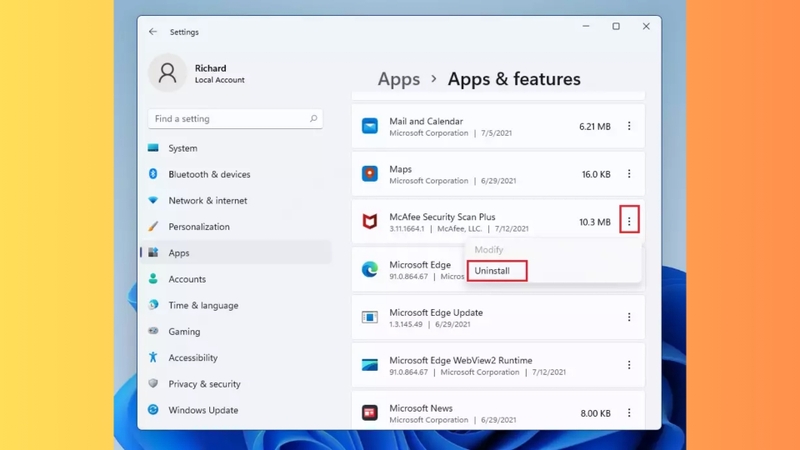Click the Accounts person icon
800x450 pixels.
coord(153,279)
